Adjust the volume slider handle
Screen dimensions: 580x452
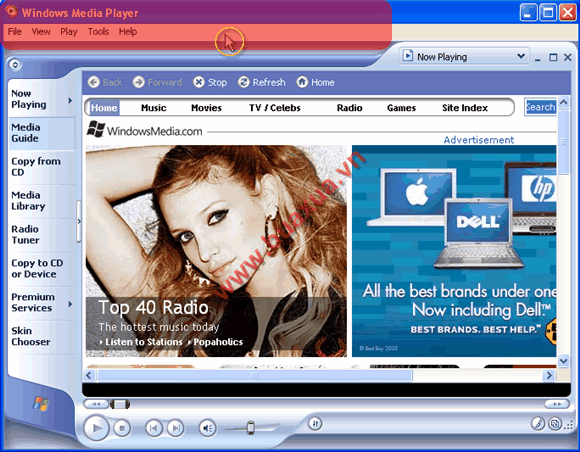(251, 428)
